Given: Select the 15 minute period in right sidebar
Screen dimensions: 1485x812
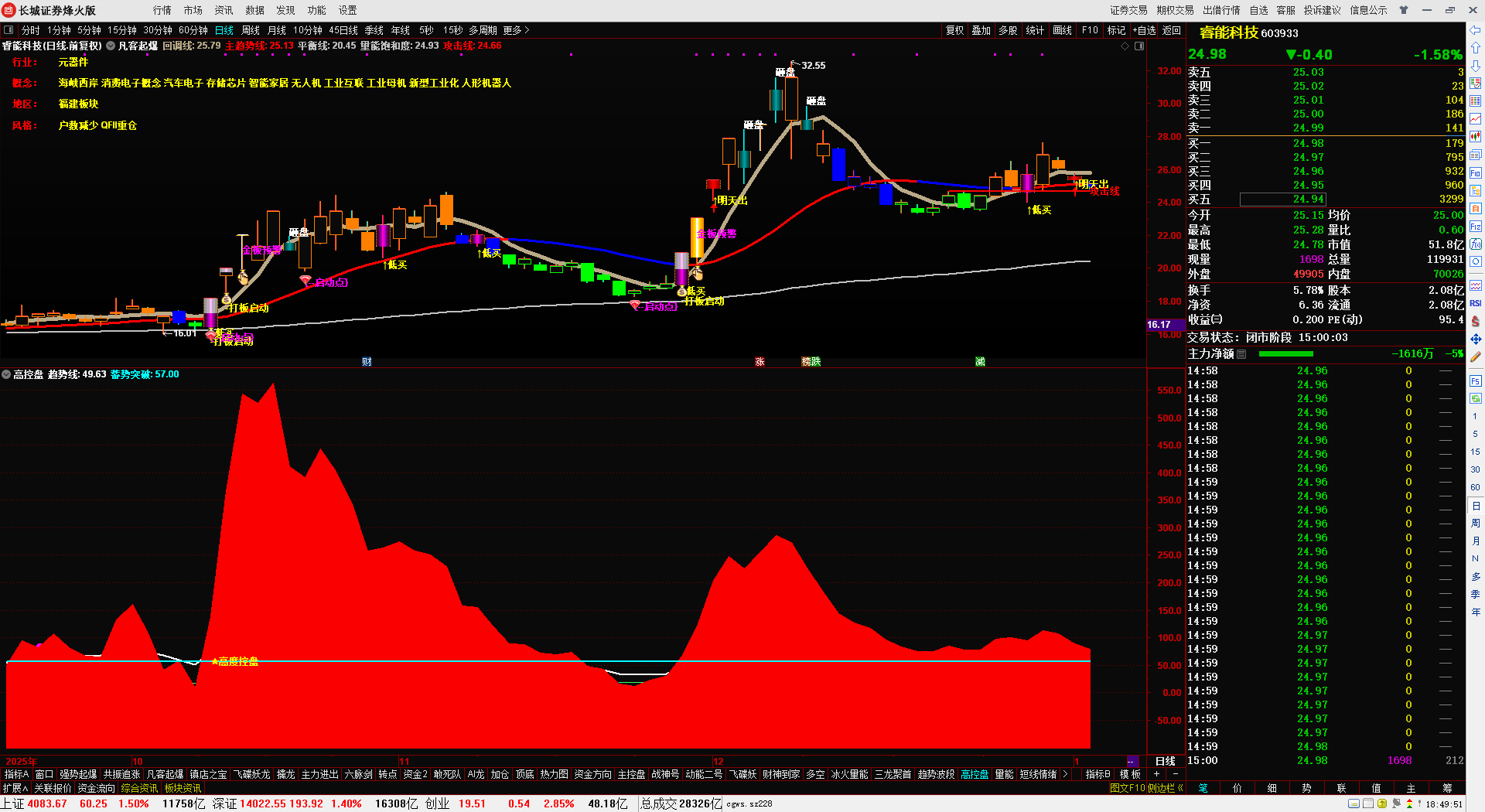Looking at the screenshot, I should (1475, 452).
